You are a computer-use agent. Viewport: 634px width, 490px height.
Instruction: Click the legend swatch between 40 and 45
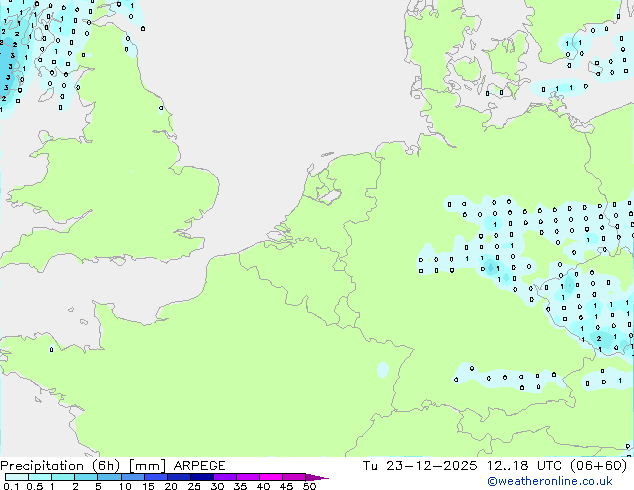point(271,477)
